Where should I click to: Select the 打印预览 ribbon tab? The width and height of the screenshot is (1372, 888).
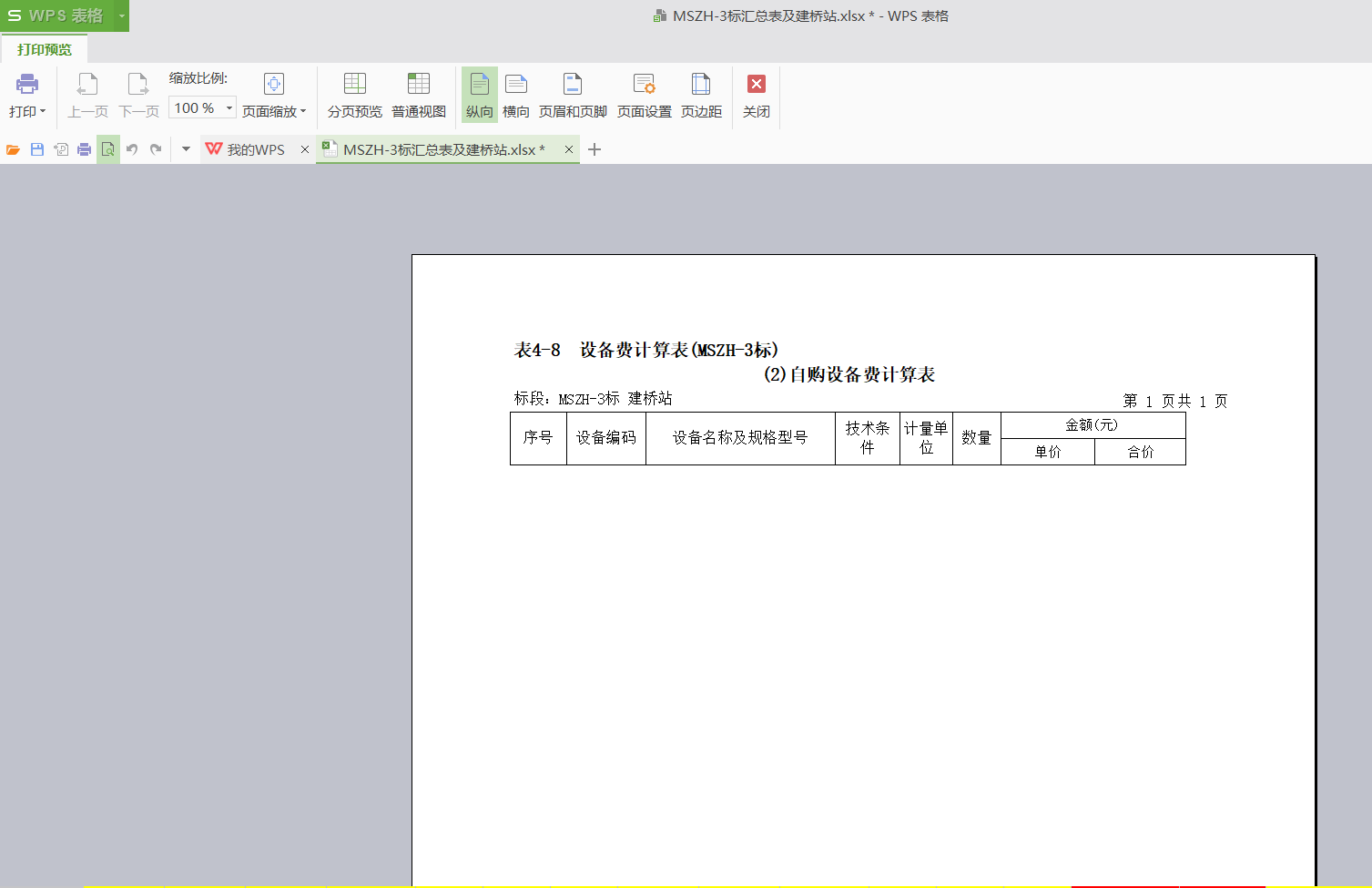45,49
